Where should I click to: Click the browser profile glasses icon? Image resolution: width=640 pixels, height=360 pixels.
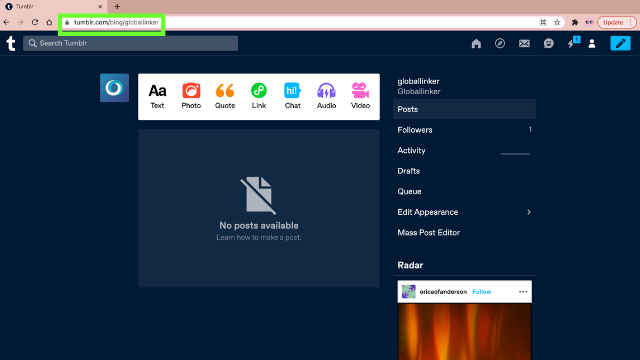click(589, 22)
